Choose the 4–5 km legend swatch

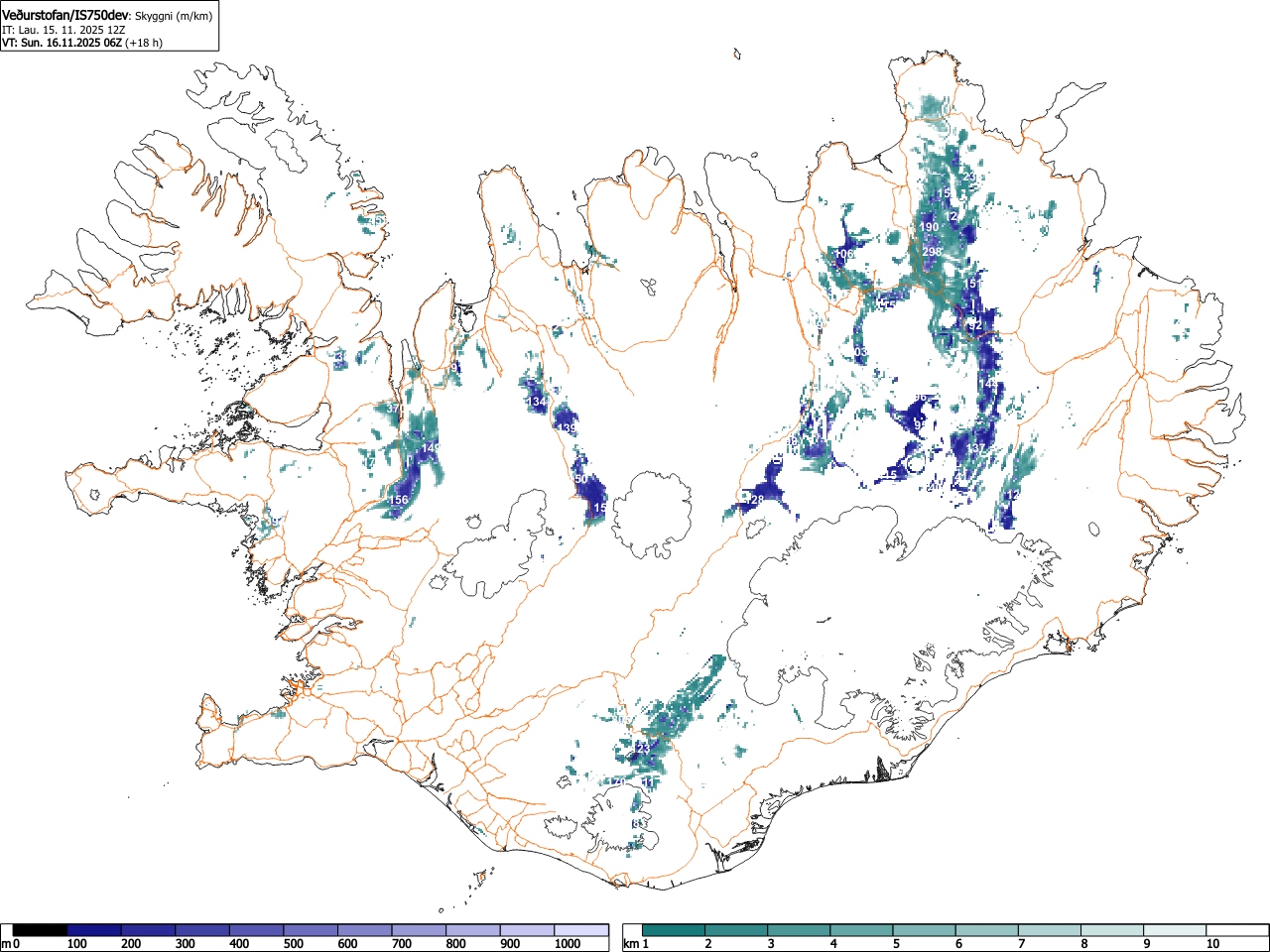[x=862, y=930]
